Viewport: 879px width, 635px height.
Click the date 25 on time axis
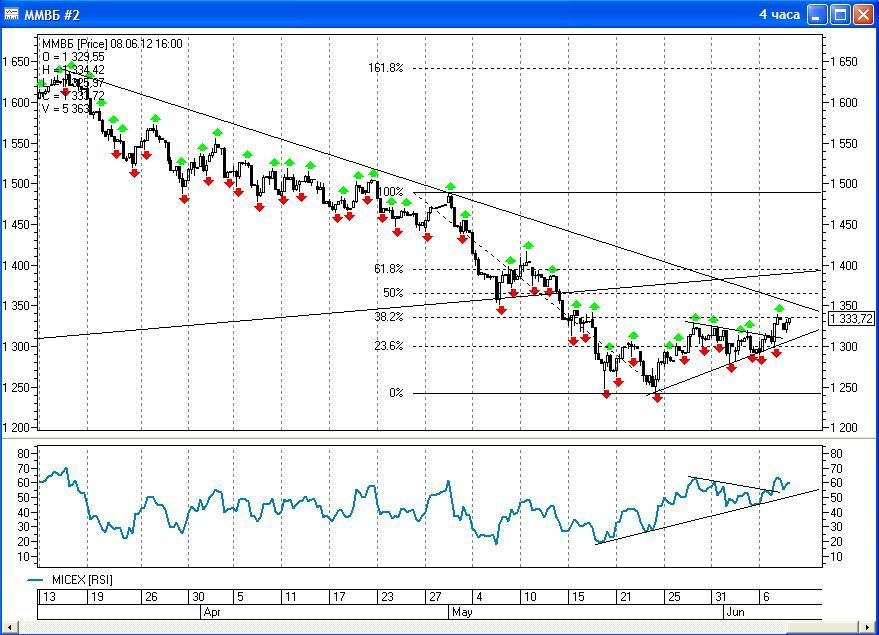[674, 597]
